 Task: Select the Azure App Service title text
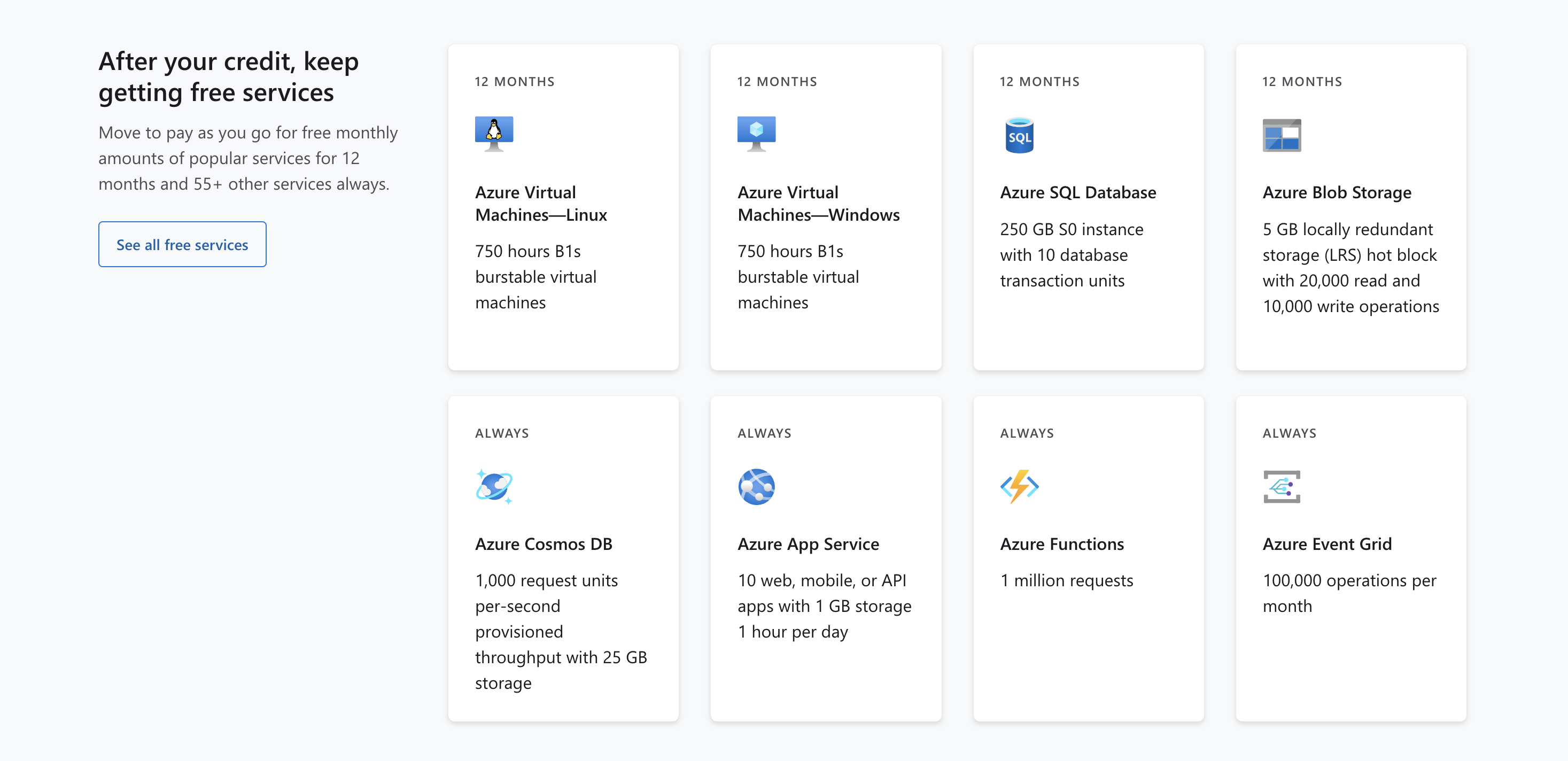tap(808, 543)
